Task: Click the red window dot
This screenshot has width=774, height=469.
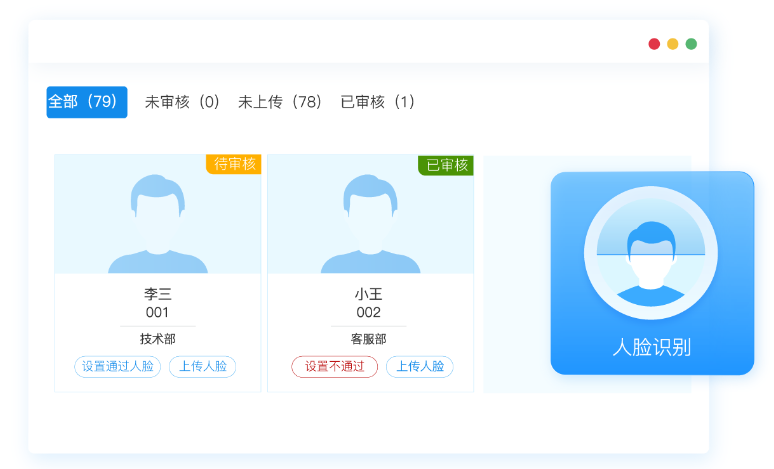Action: click(x=654, y=44)
